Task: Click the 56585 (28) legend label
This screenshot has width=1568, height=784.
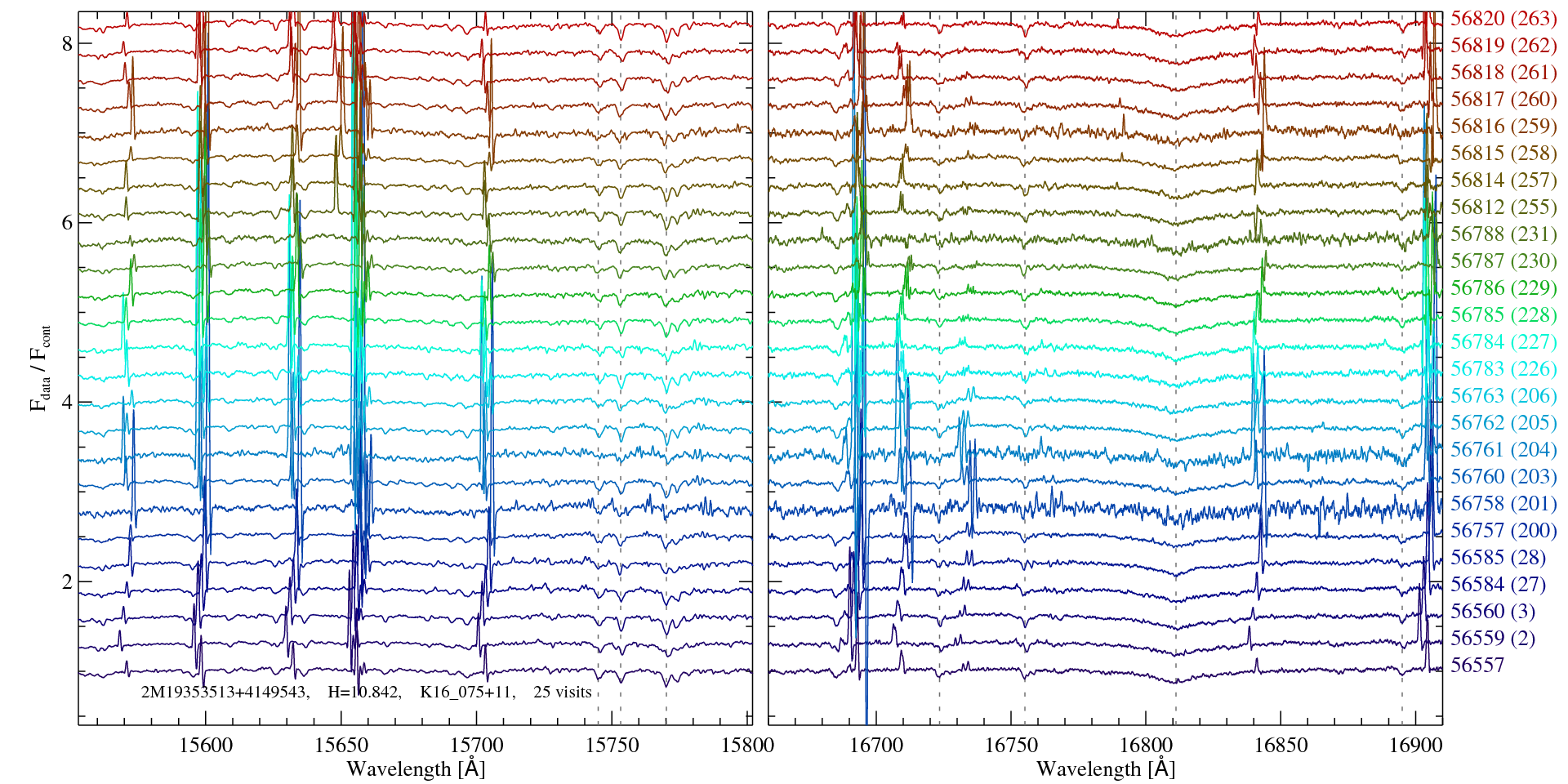Action: [1498, 558]
